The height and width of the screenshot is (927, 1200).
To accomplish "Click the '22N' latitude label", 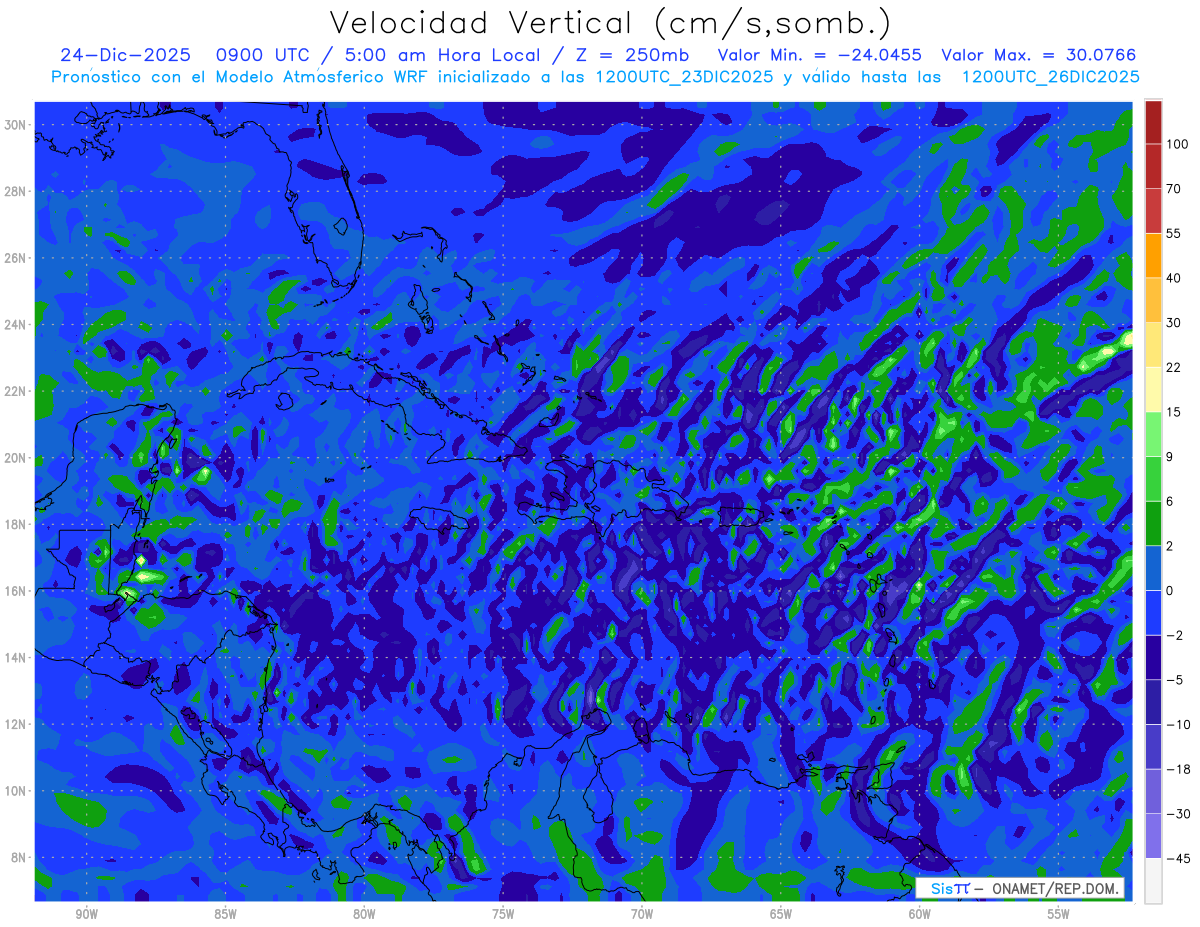I will (16, 391).
